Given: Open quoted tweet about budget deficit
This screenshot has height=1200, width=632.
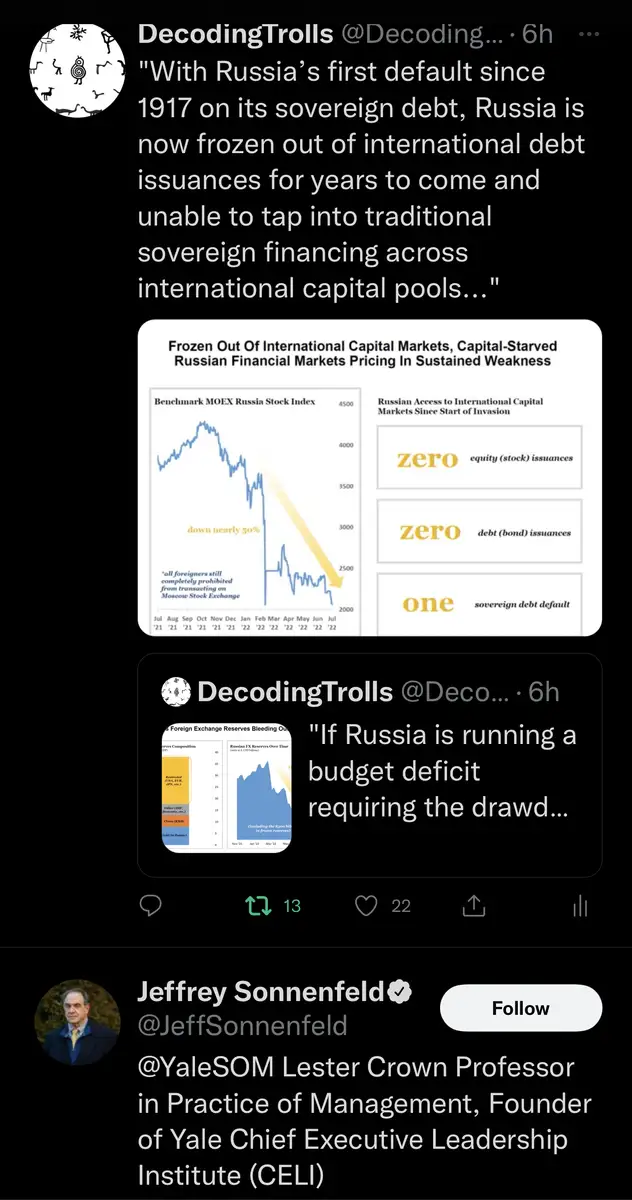Looking at the screenshot, I should (440, 770).
